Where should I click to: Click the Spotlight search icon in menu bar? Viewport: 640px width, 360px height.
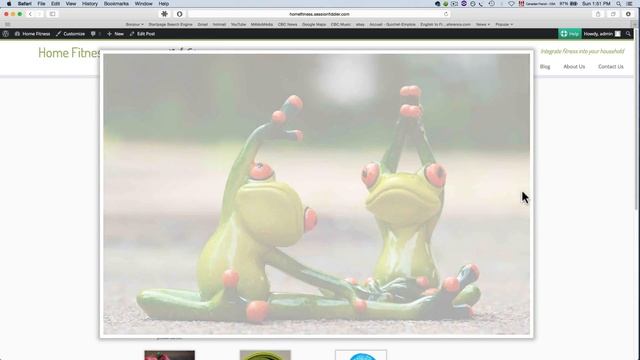[619, 4]
